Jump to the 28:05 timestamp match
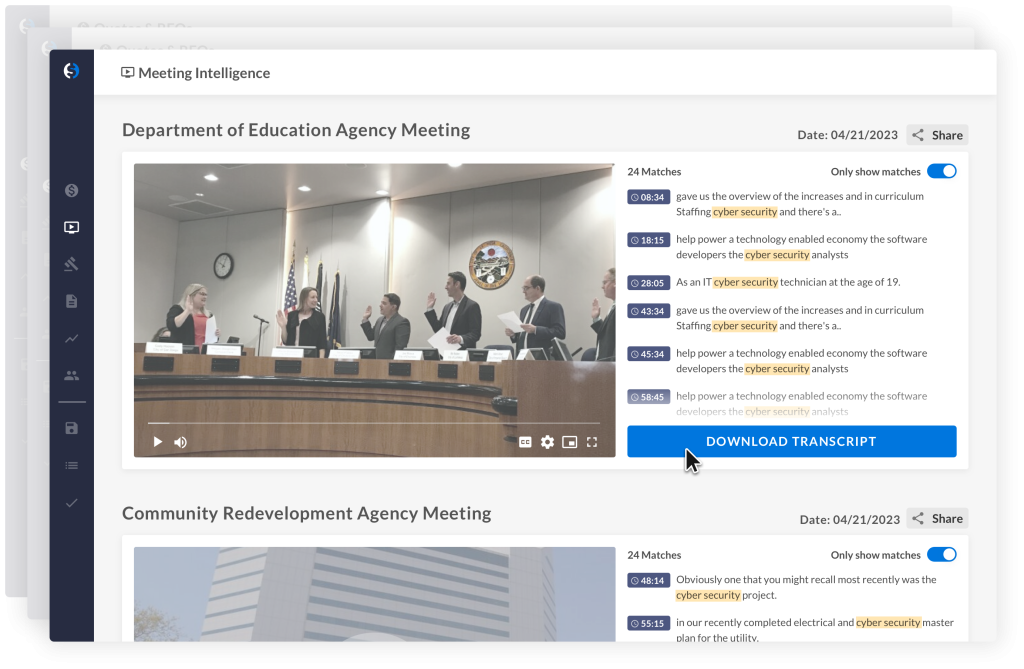The height and width of the screenshot is (669, 1024). (648, 282)
